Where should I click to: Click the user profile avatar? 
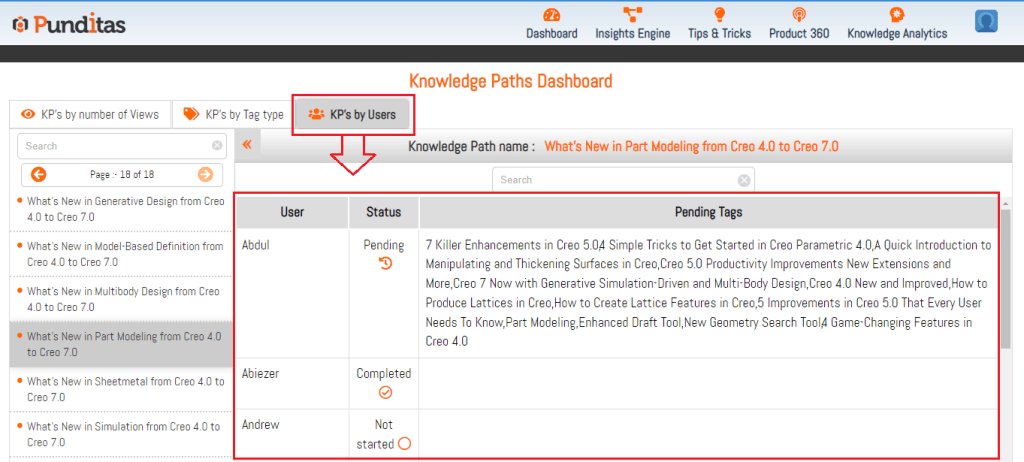[x=987, y=21]
